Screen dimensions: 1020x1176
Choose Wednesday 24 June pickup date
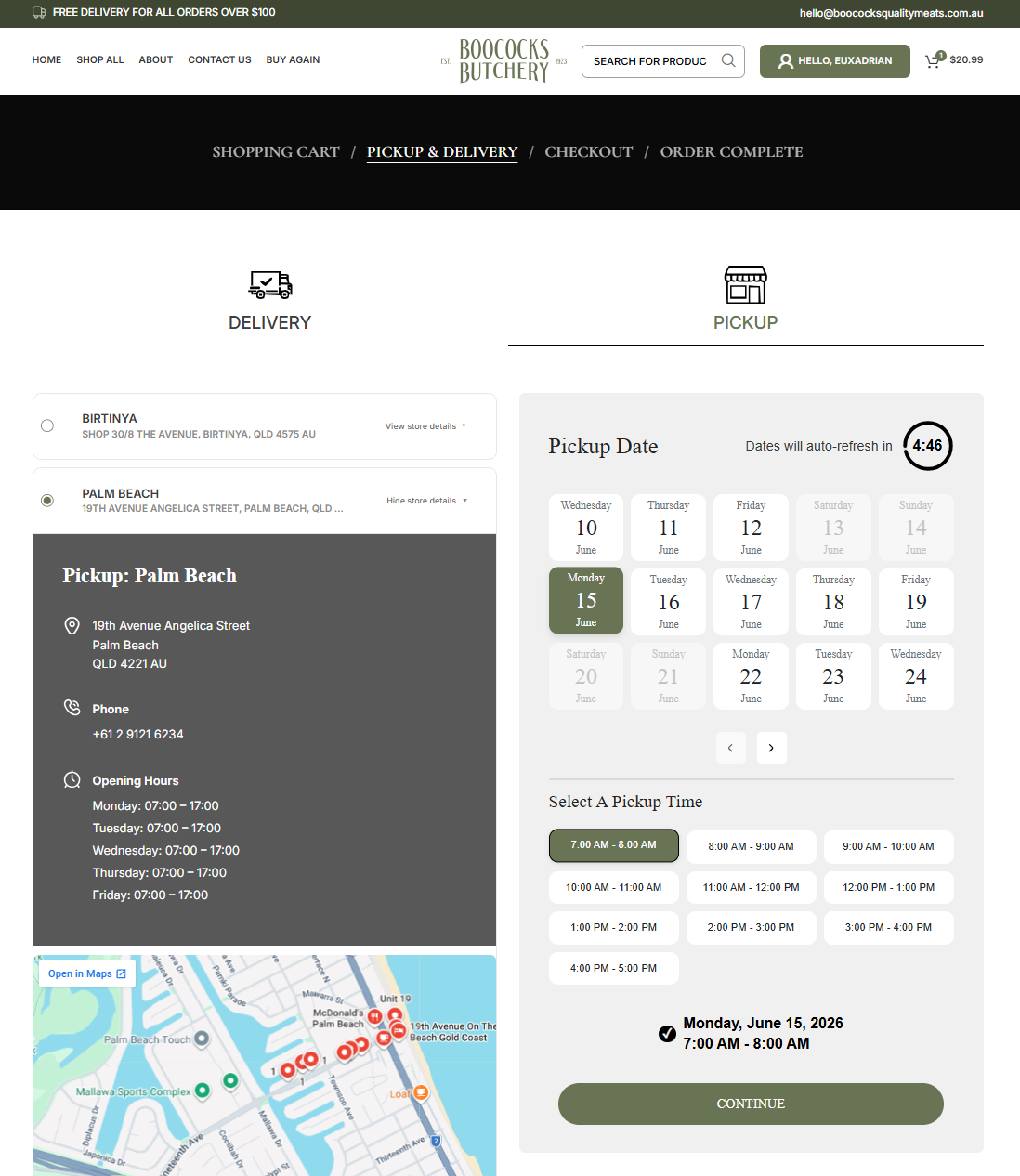pos(916,676)
